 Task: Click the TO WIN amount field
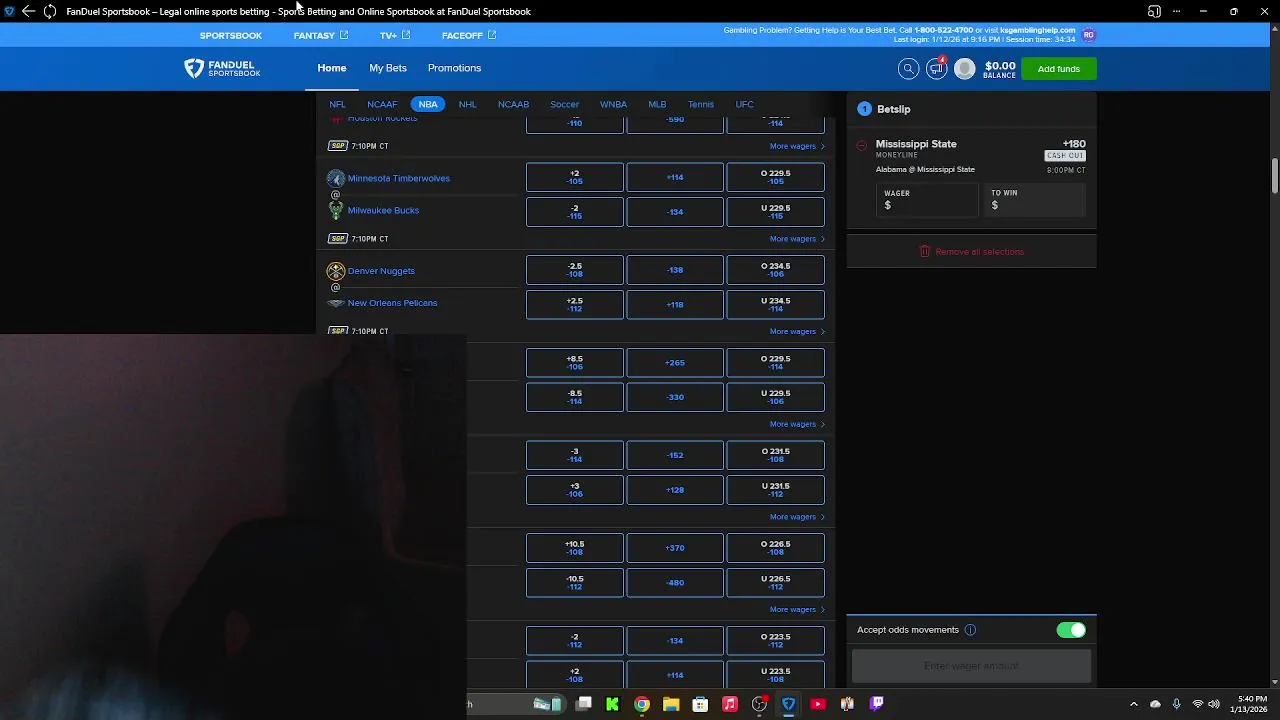(1035, 200)
